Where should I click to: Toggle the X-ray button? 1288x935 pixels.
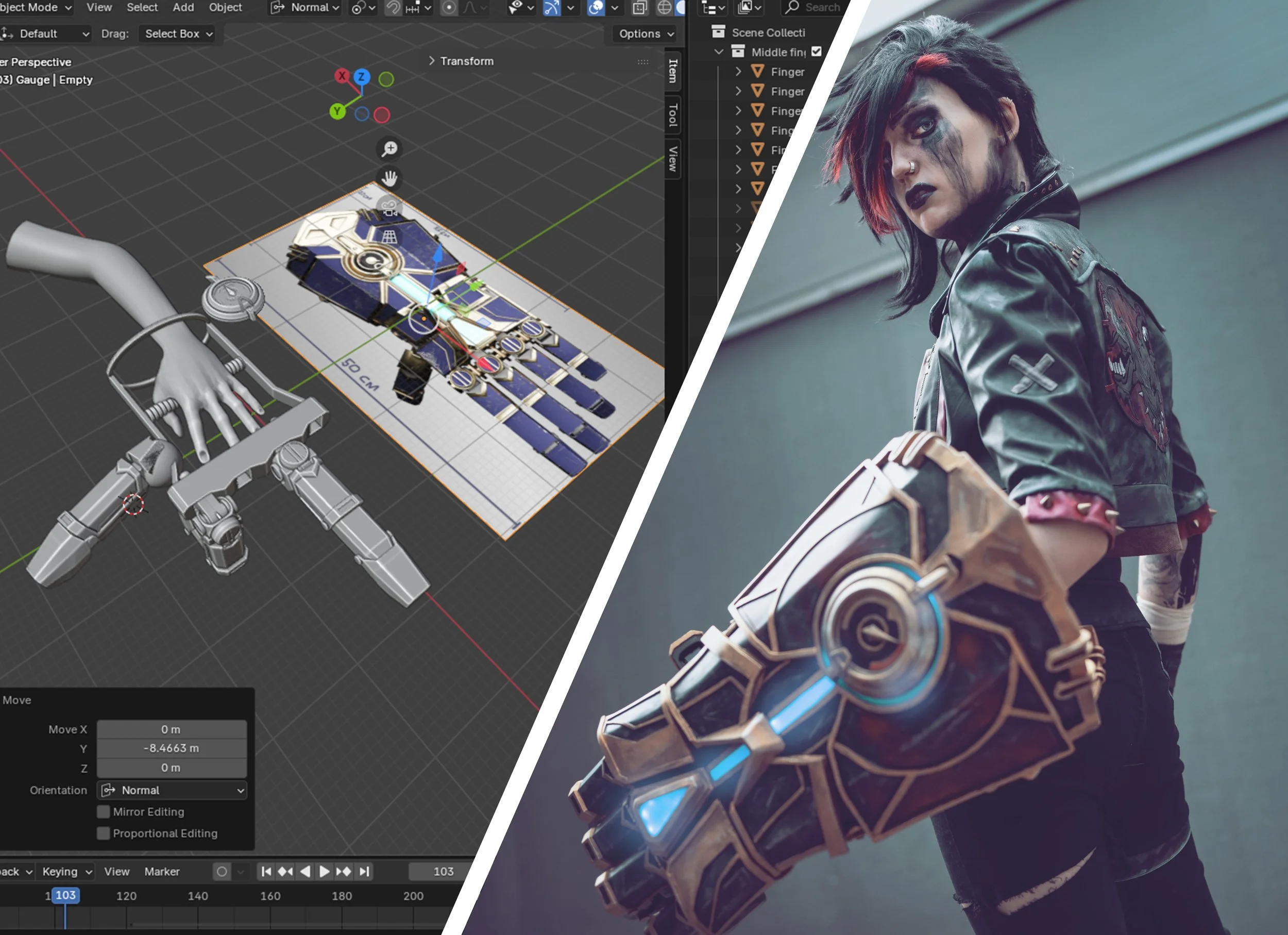(x=640, y=8)
